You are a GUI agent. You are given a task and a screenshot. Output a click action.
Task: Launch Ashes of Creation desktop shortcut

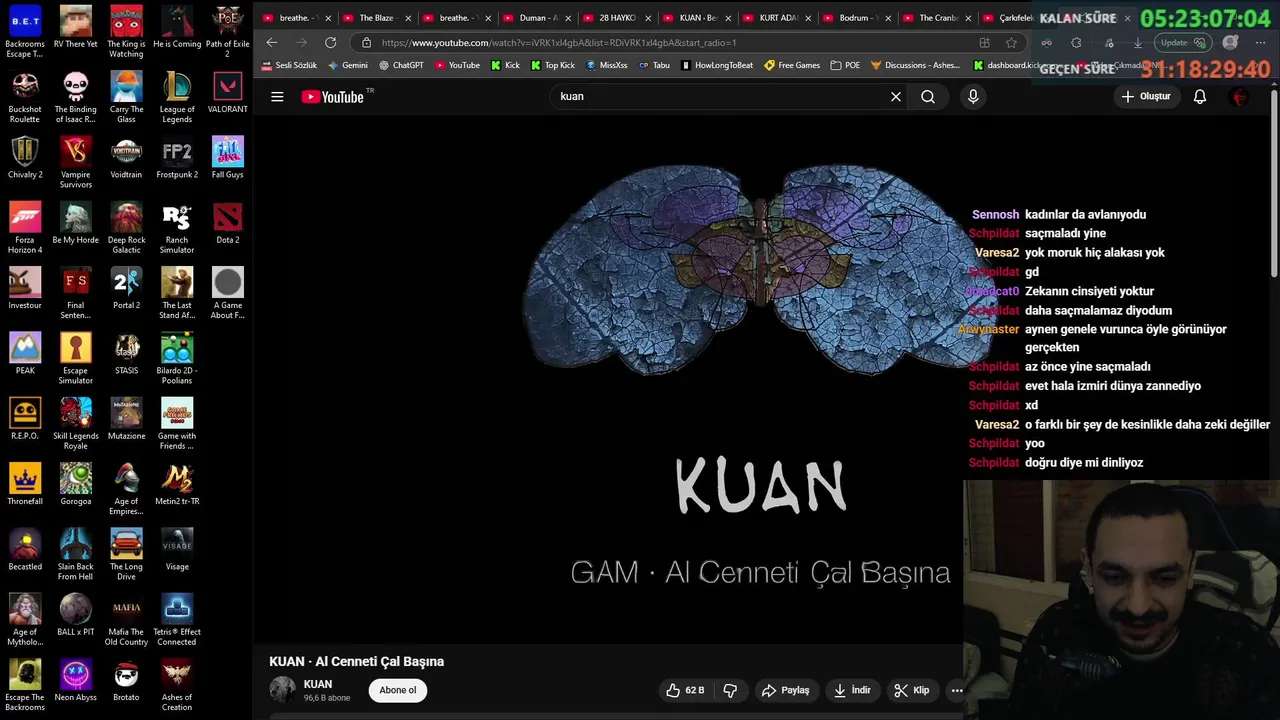pos(177,685)
